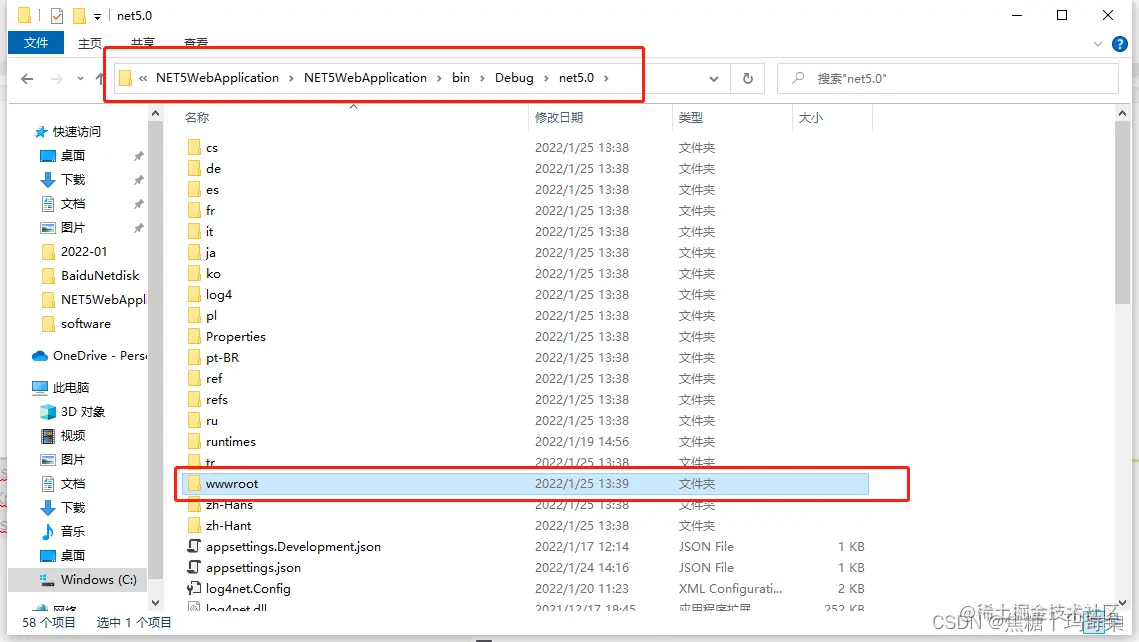Viewport: 1139px width, 642px height.
Task: Click the log4 folder icon
Action: point(194,295)
